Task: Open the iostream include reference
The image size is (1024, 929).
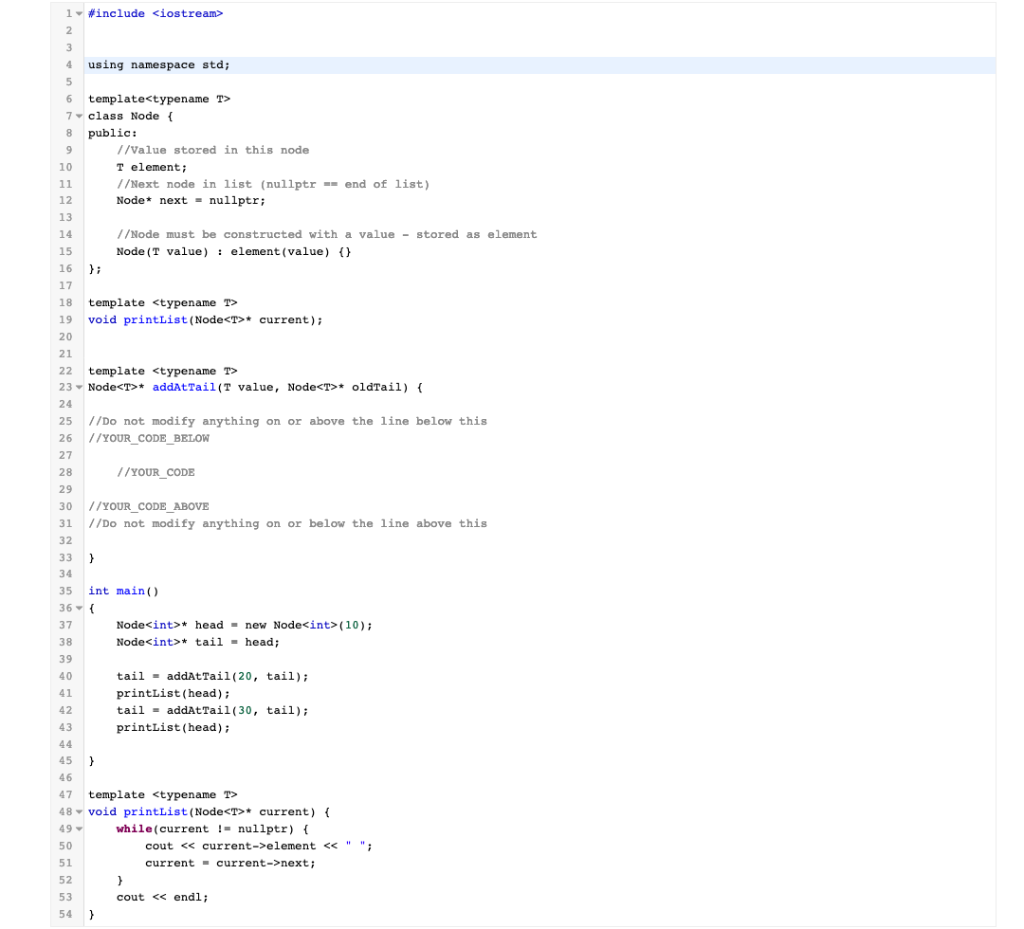Action: tap(190, 13)
